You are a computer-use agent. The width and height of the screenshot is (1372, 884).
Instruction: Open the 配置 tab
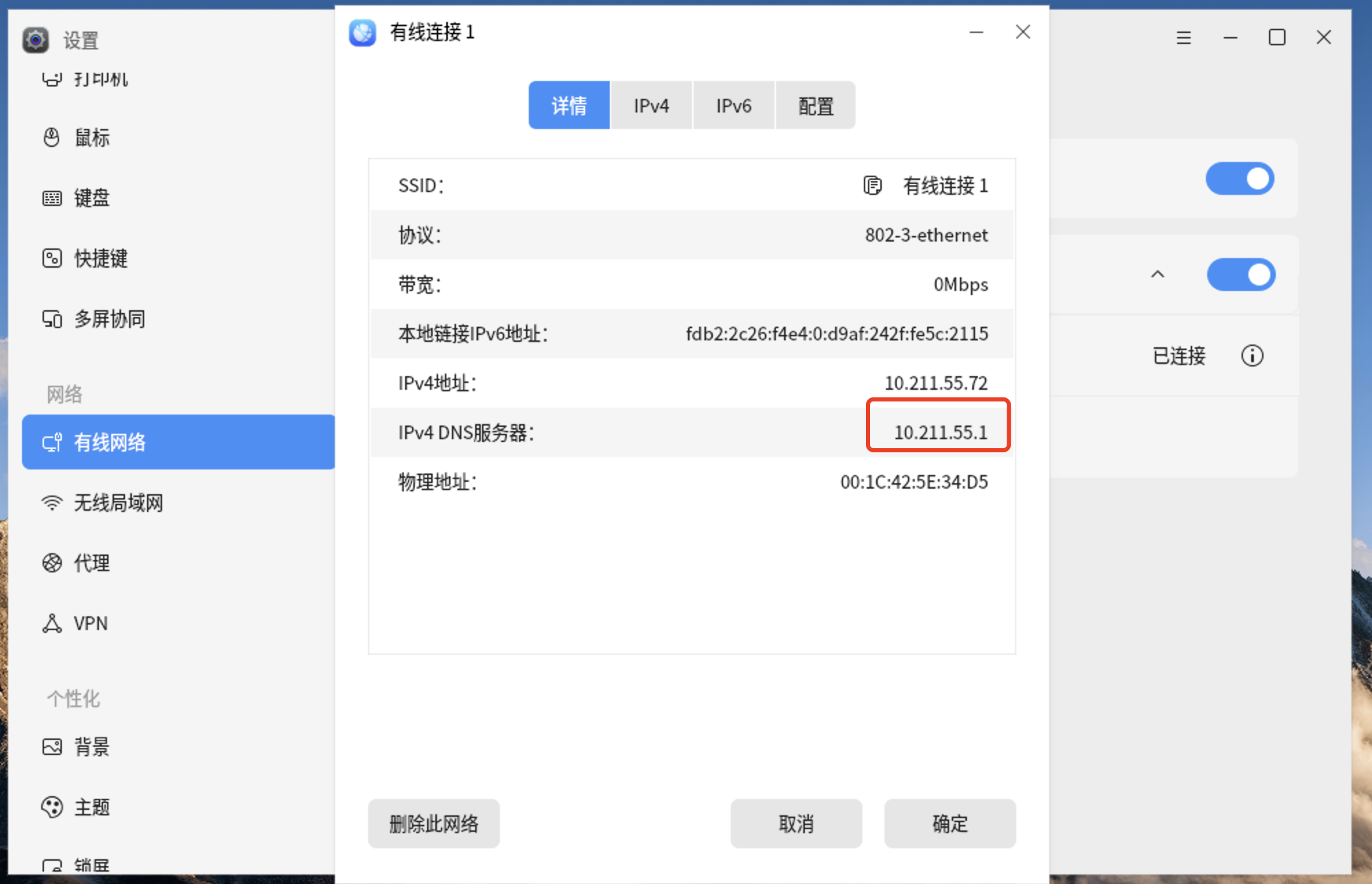815,106
